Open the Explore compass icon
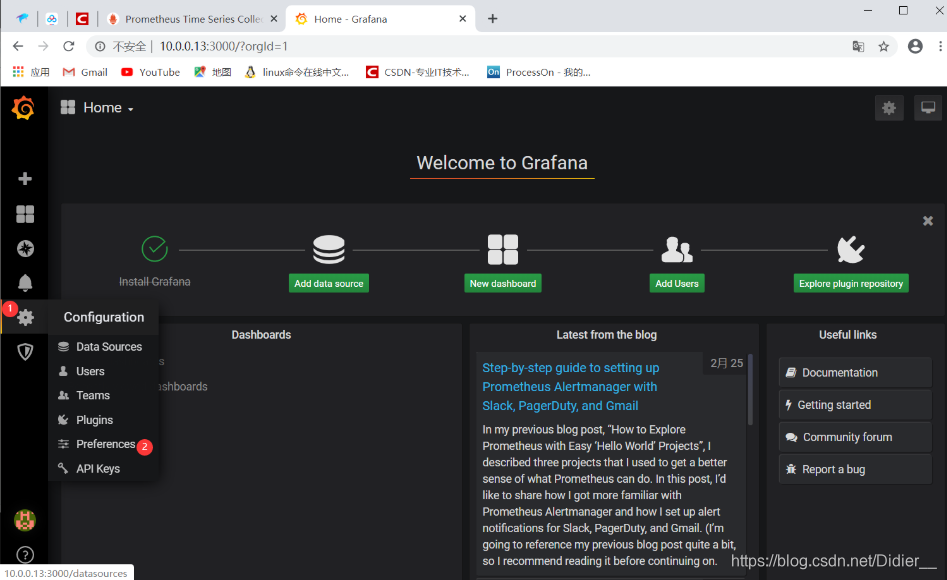 point(25,248)
